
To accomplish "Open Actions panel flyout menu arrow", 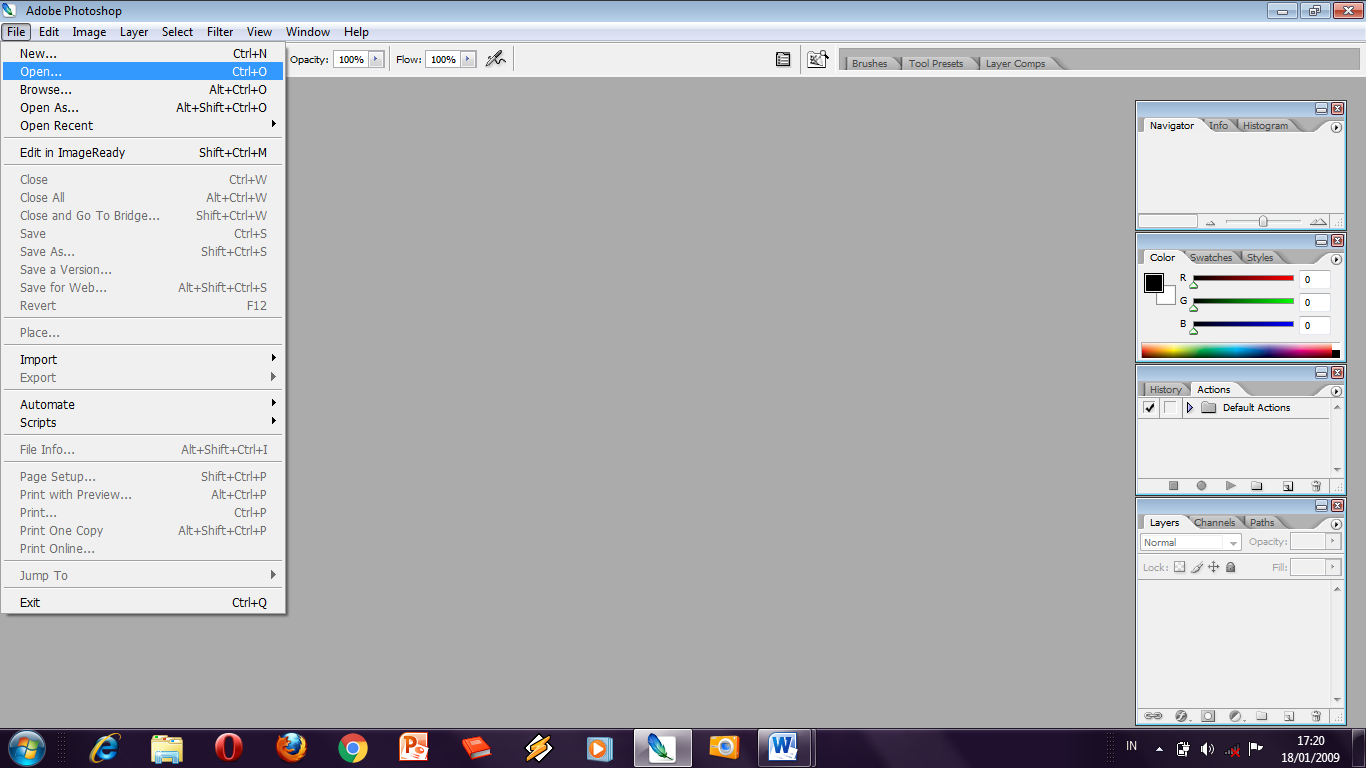I will pyautogui.click(x=1336, y=391).
